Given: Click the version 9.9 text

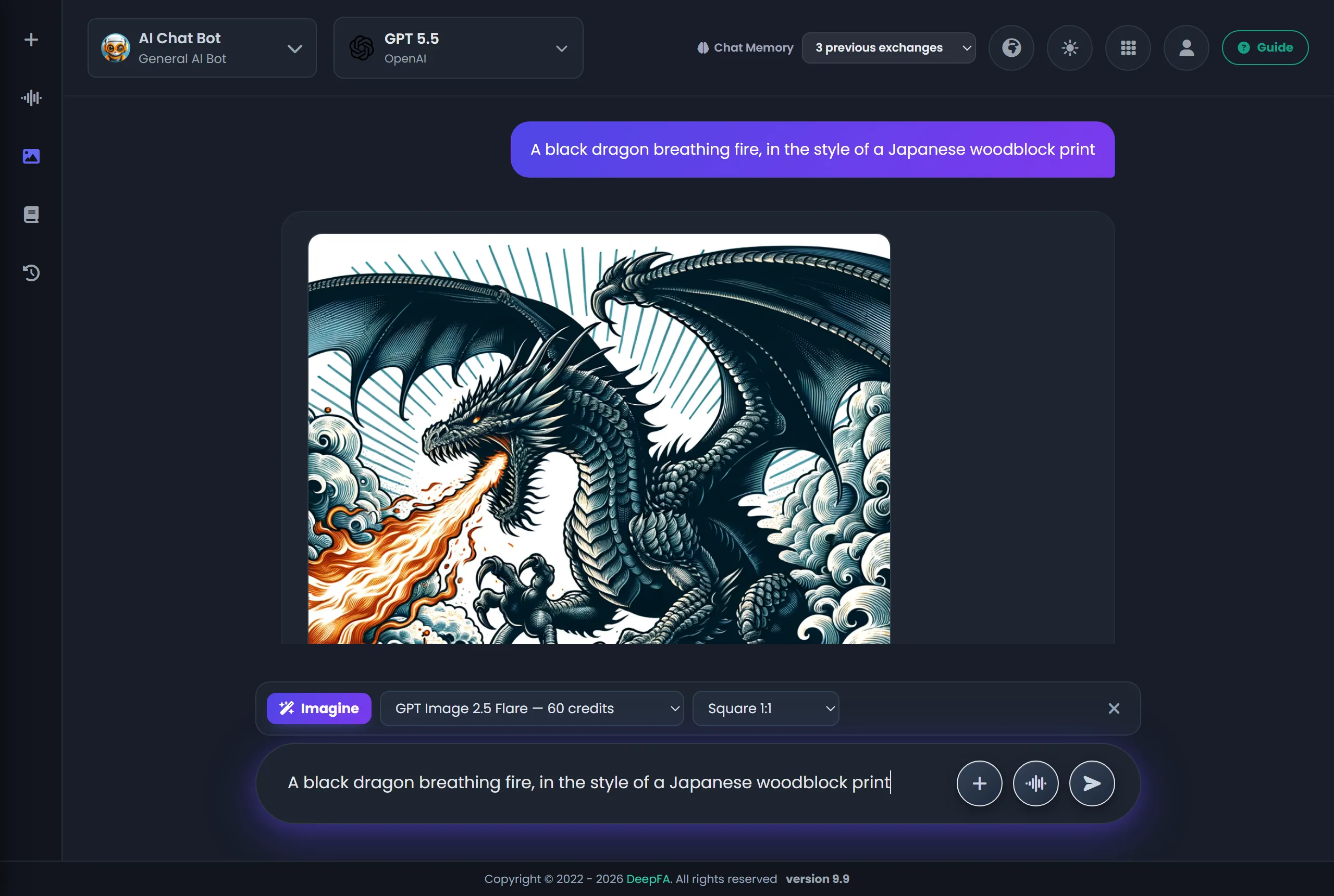Looking at the screenshot, I should (817, 879).
